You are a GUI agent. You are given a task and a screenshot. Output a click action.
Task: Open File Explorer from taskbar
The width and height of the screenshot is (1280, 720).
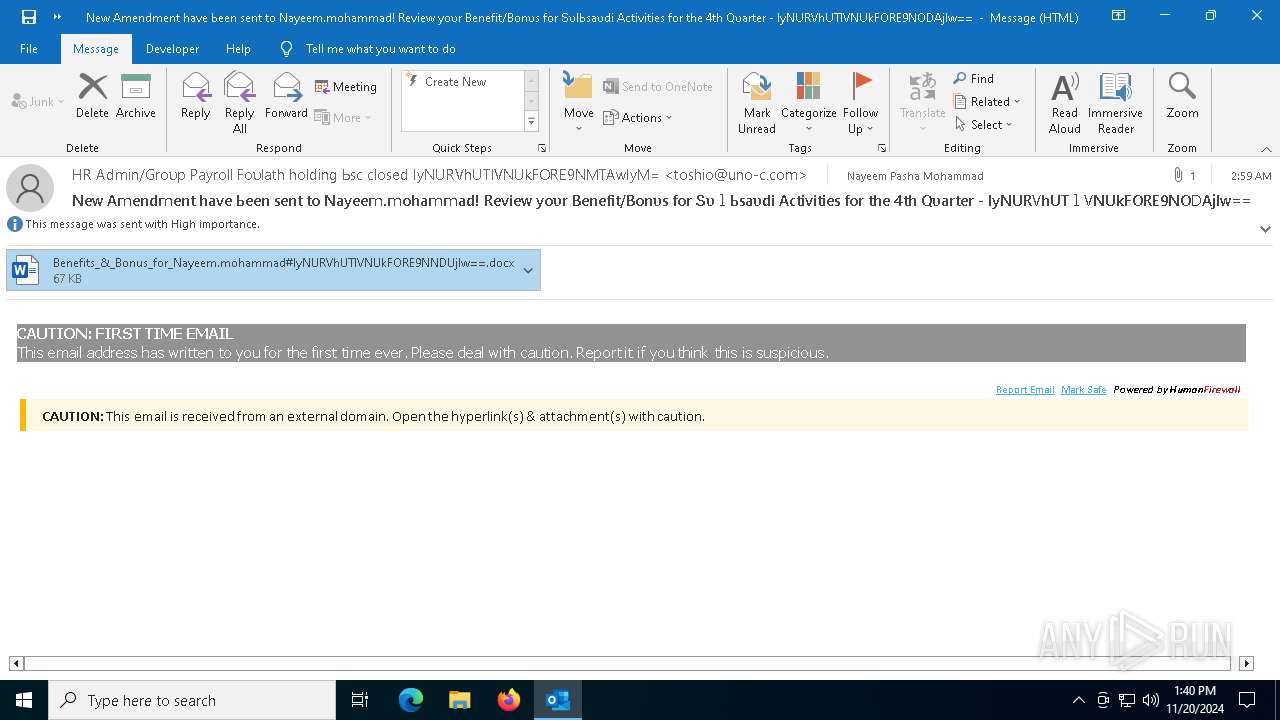pos(460,700)
